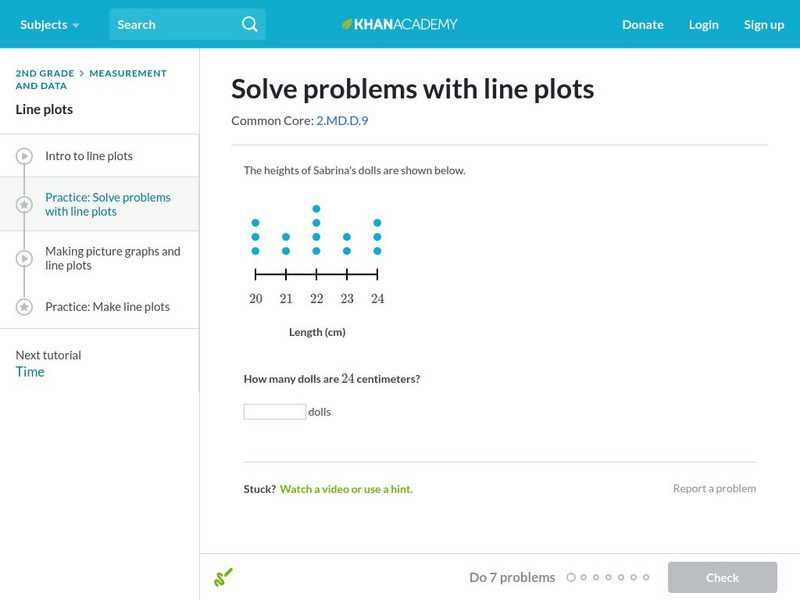Screen dimensions: 800x600
Task: Click the search magnifying glass icon
Action: pyautogui.click(x=250, y=24)
